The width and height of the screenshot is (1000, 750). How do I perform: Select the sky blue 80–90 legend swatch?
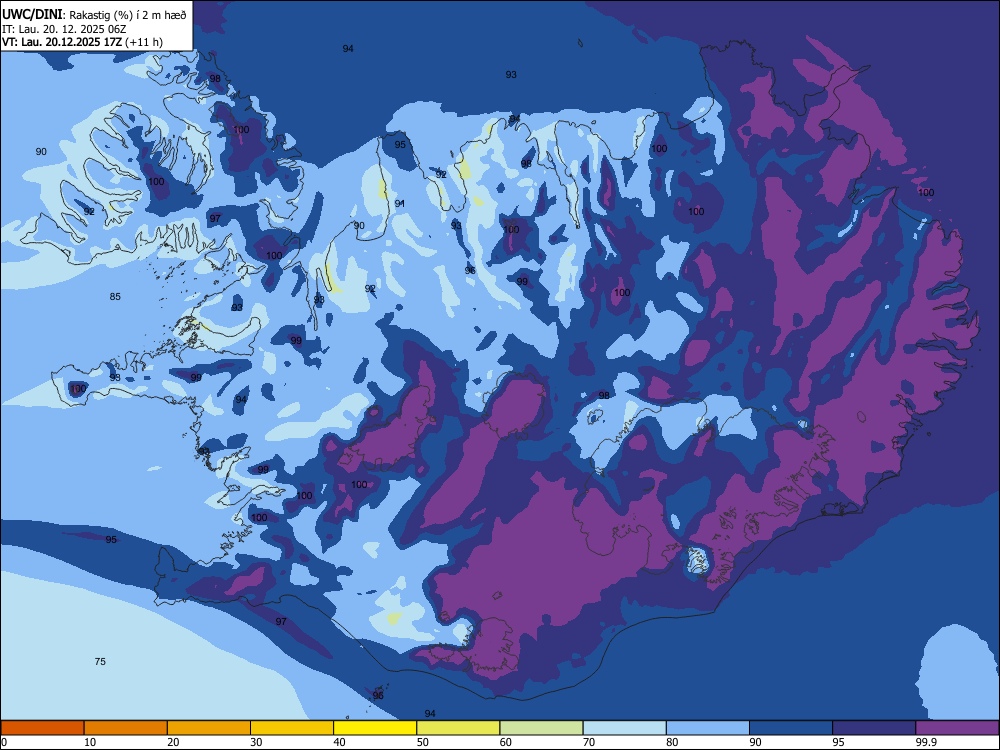(x=708, y=728)
